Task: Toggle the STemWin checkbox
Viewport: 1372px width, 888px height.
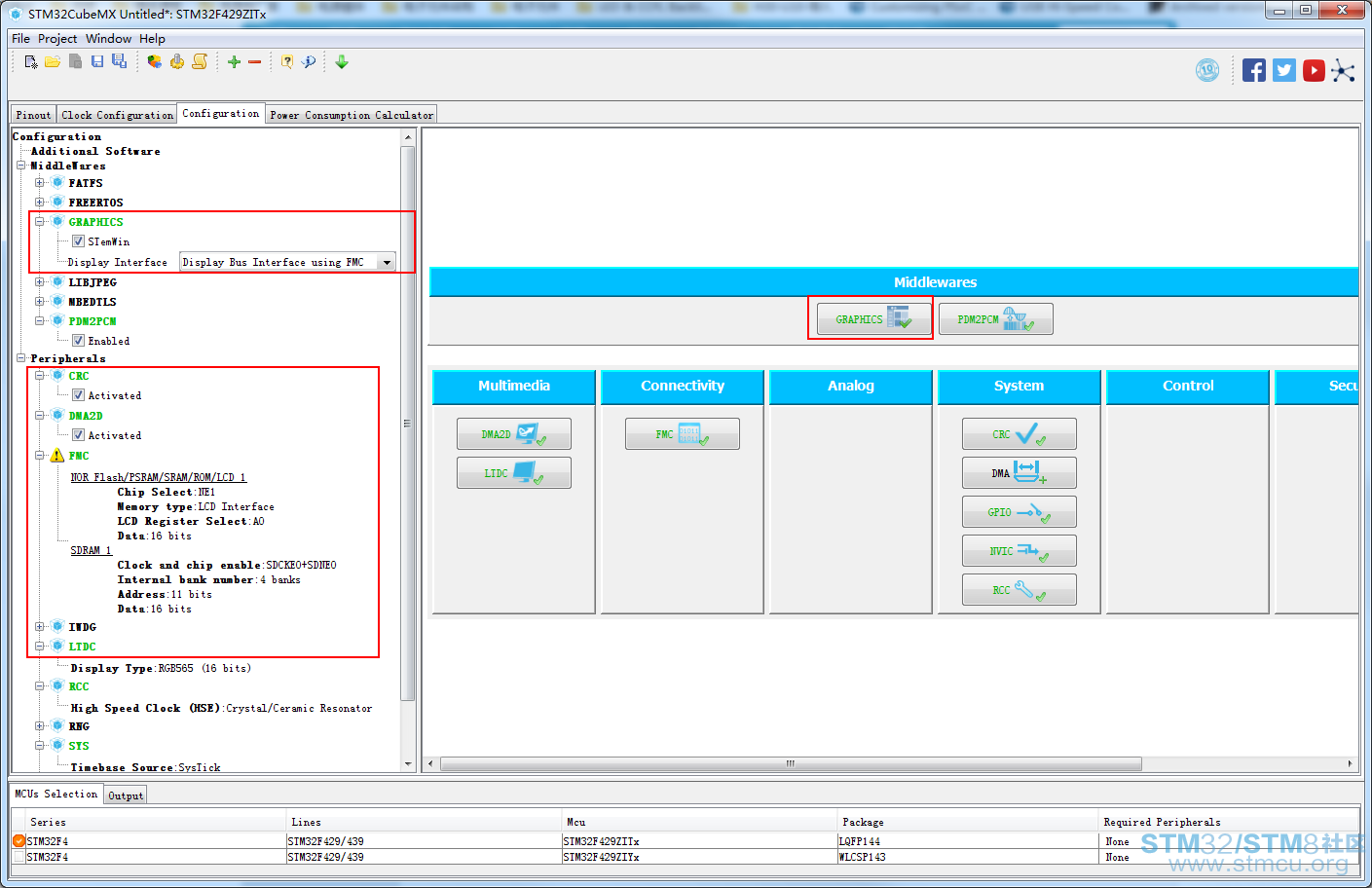Action: click(78, 241)
